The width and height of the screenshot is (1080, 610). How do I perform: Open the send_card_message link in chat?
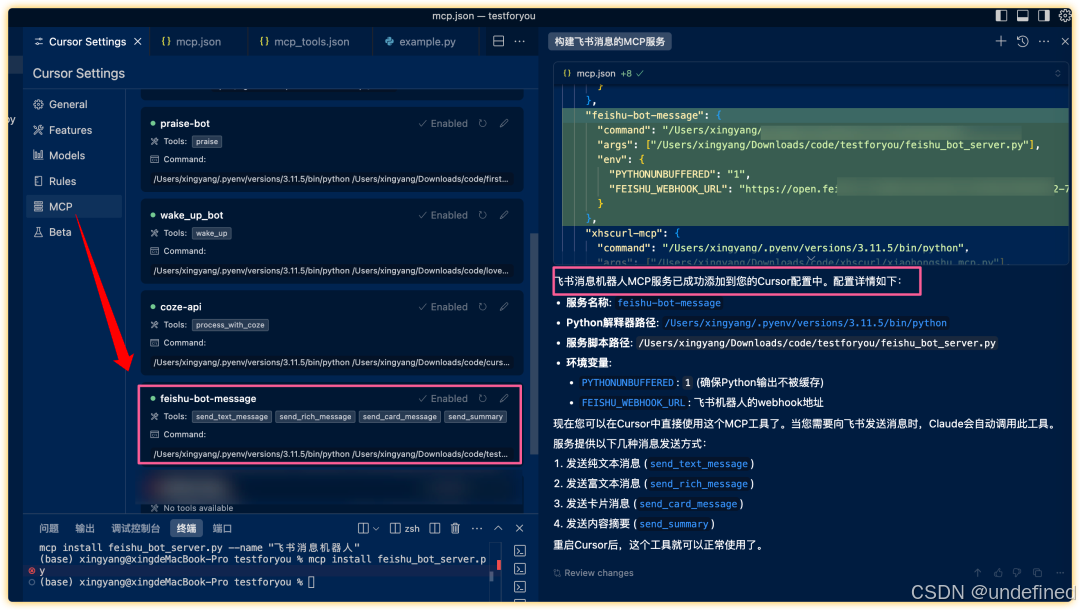point(688,505)
